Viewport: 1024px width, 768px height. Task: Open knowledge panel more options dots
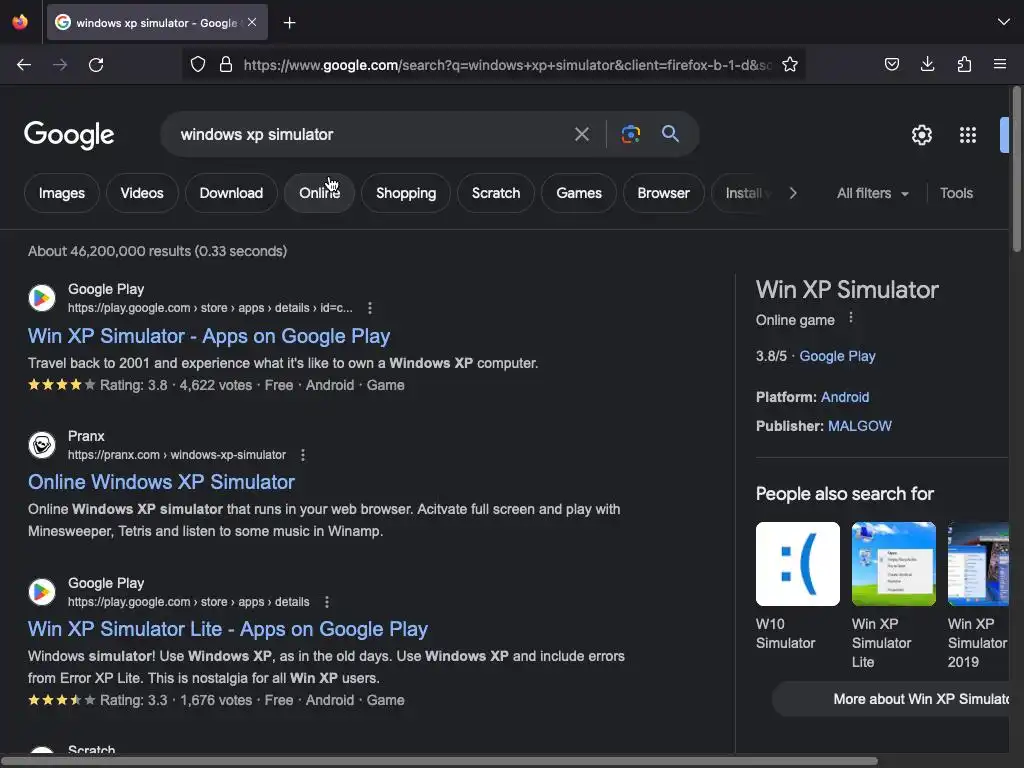tap(850, 318)
